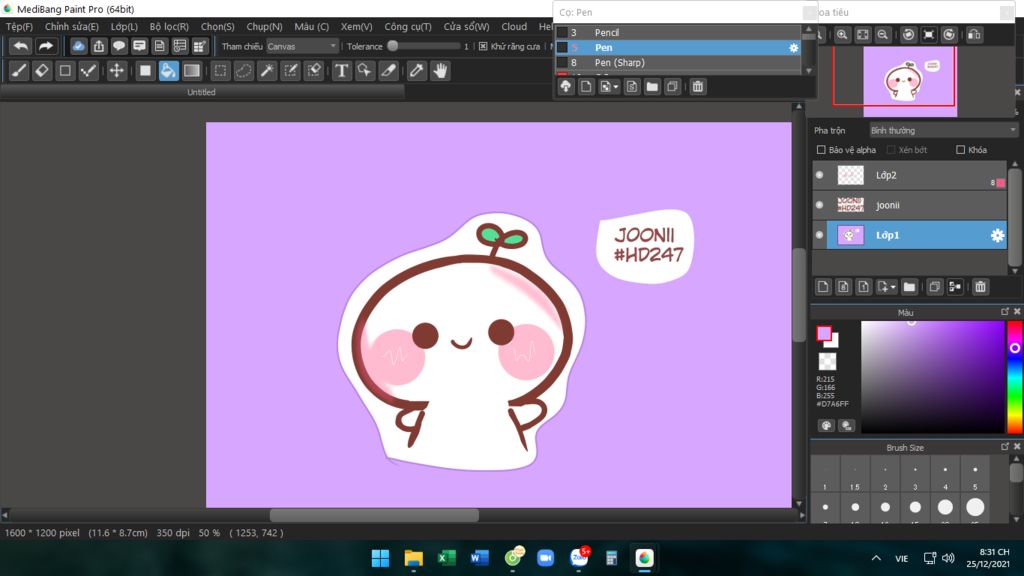Click the export/share icon in toolbar
The image size is (1024, 576).
(99, 46)
